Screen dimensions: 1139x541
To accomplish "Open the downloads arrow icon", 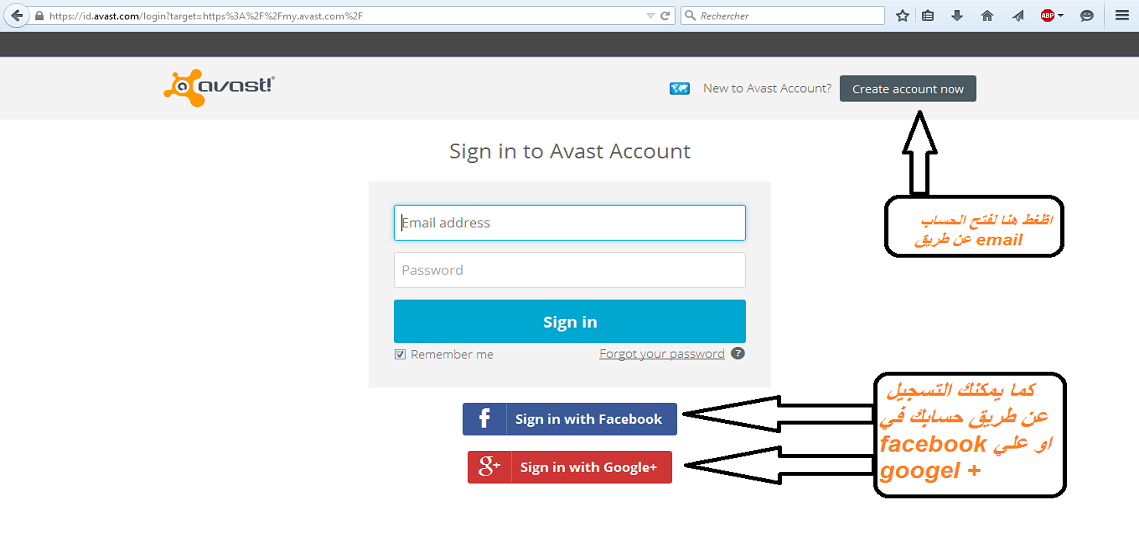I will [x=957, y=15].
